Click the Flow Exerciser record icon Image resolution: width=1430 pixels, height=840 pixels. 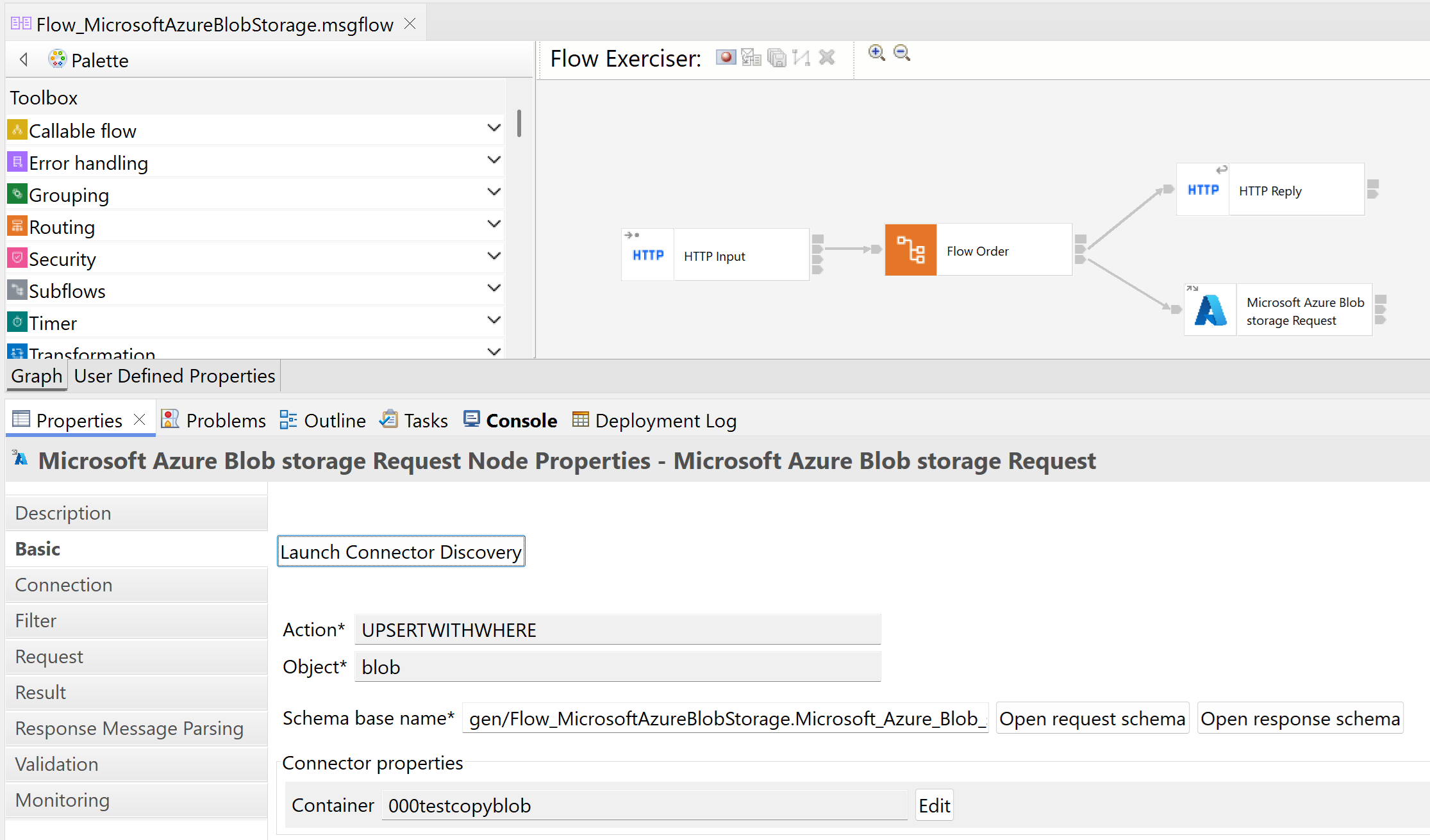coord(726,58)
